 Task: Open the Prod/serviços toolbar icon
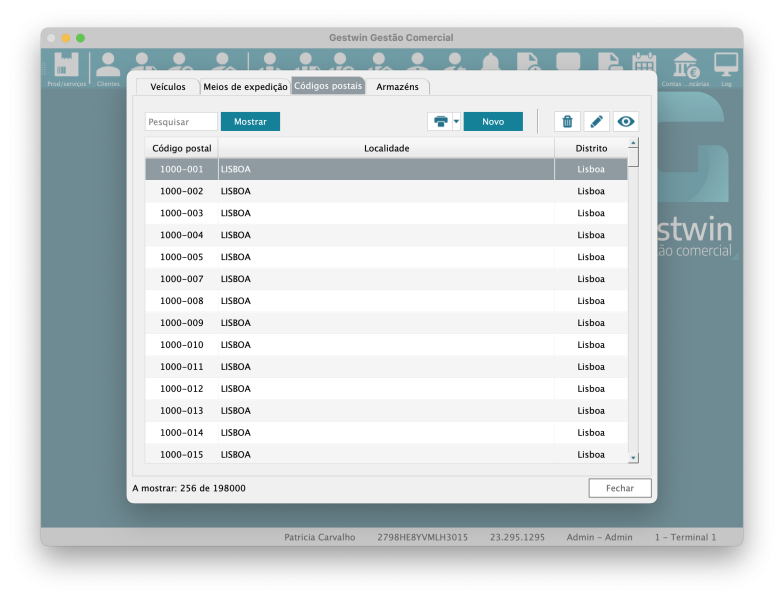pos(66,68)
